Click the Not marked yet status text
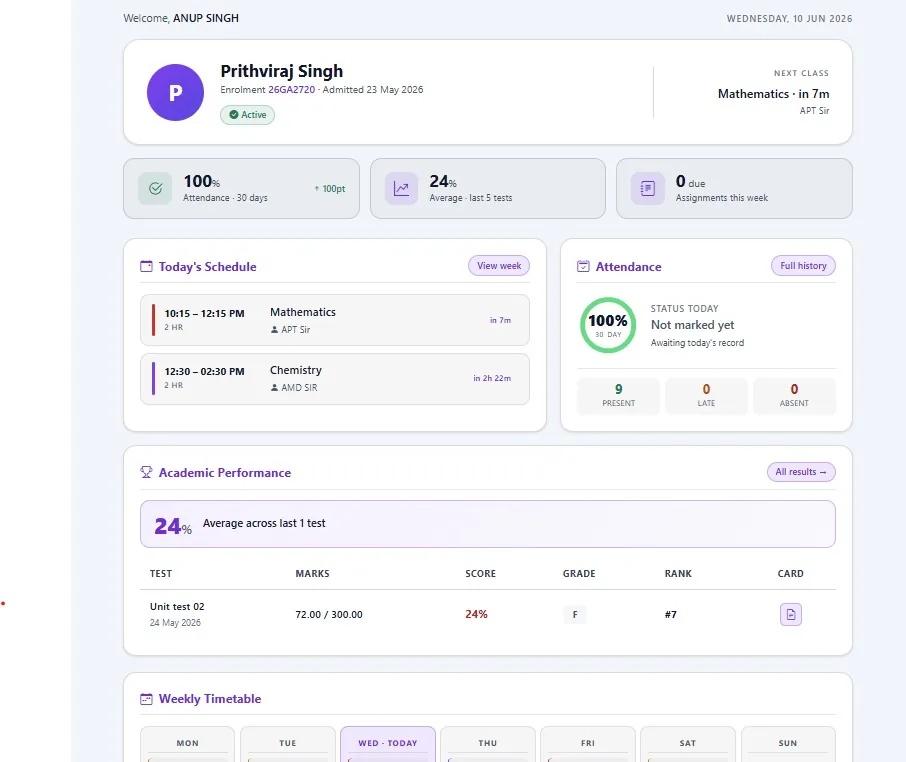The width and height of the screenshot is (906, 762). [x=692, y=325]
